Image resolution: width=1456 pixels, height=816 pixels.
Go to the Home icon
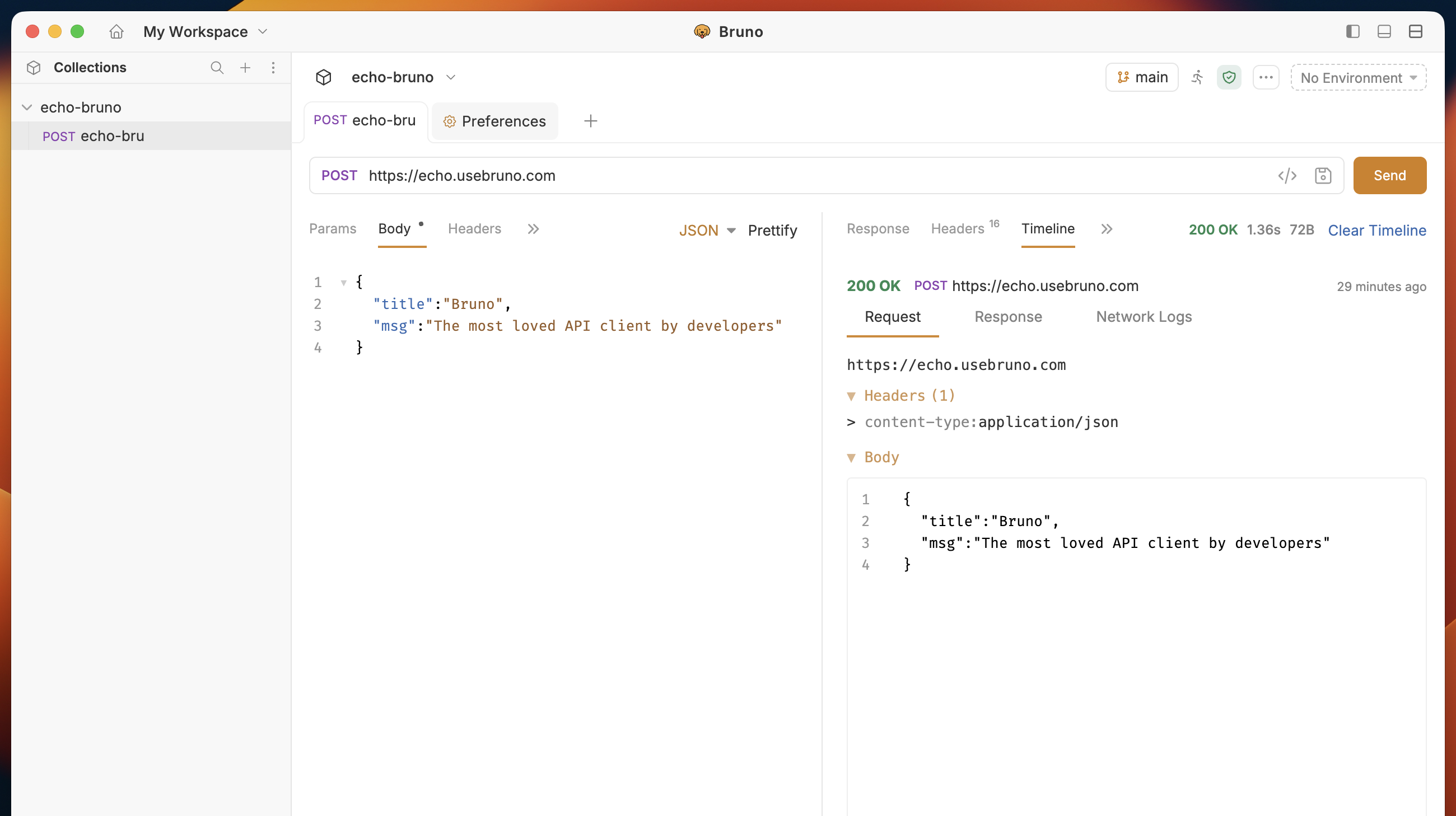click(116, 32)
